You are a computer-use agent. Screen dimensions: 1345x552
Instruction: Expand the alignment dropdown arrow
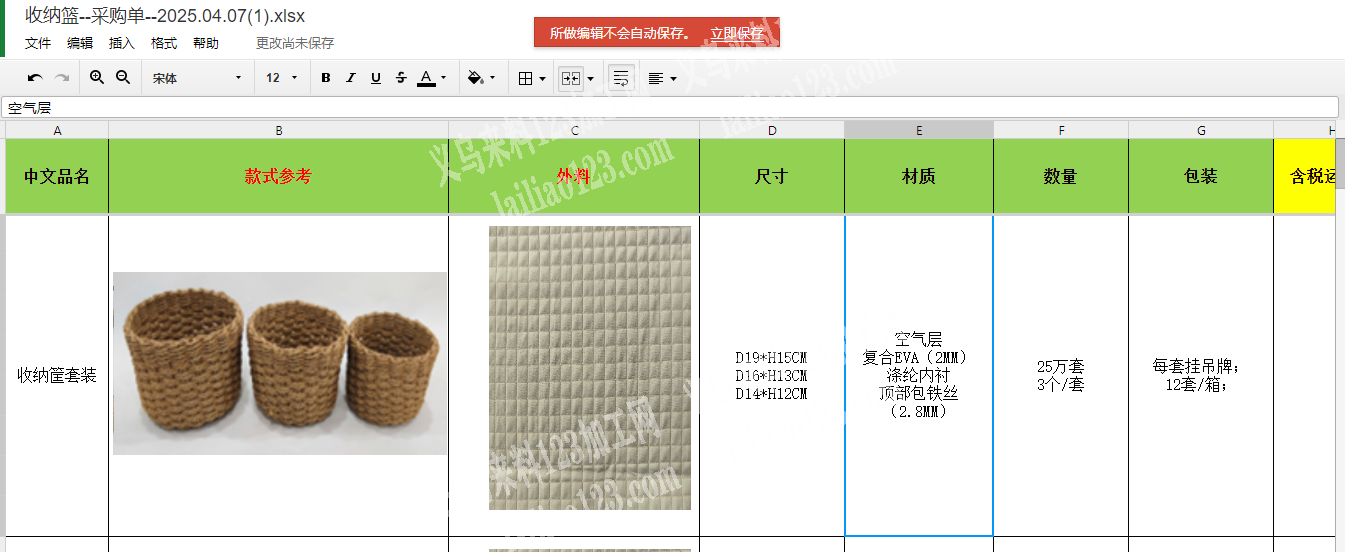(x=673, y=78)
